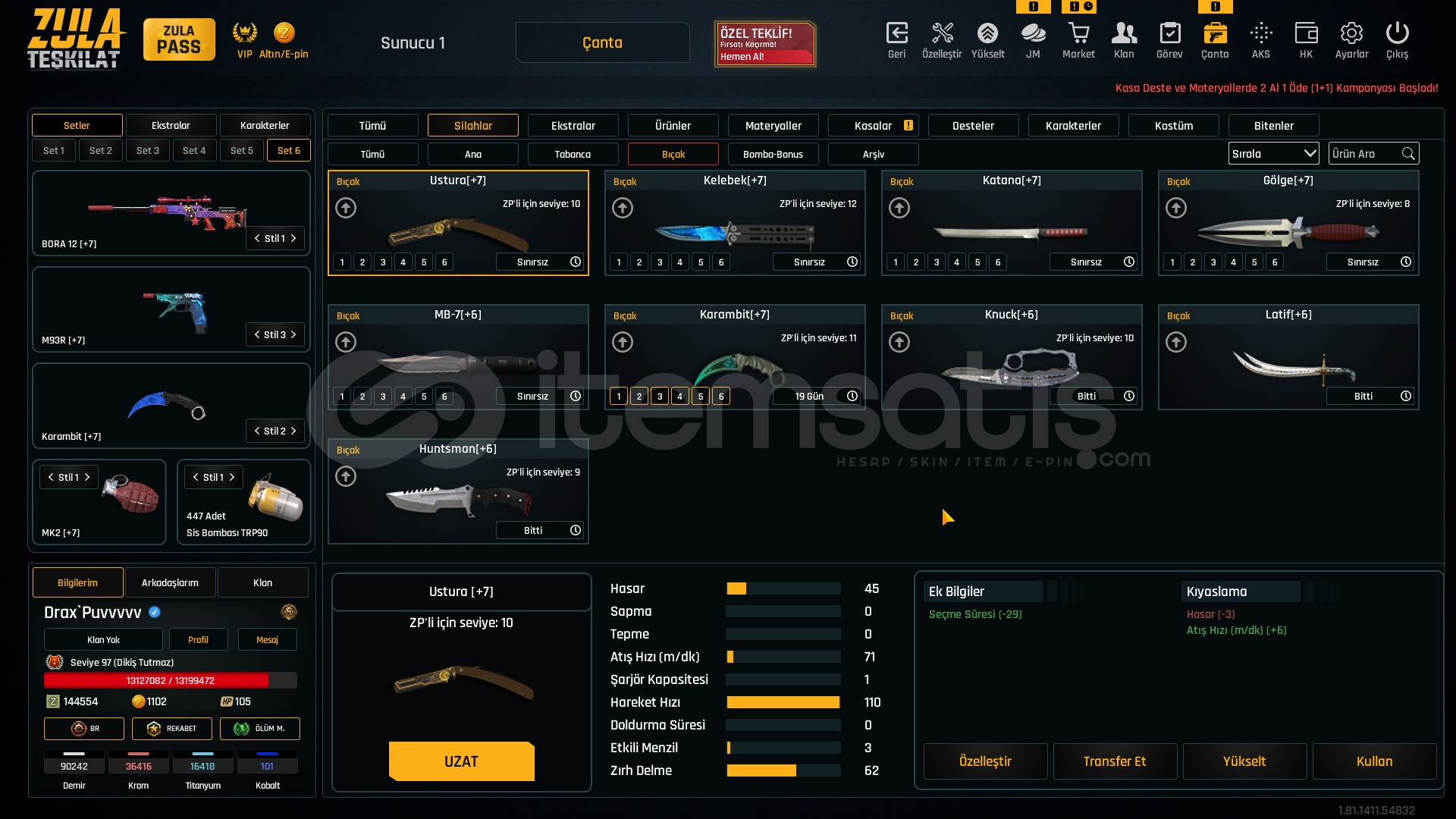Click previous style arrow for M93R Stil 3

[x=257, y=334]
